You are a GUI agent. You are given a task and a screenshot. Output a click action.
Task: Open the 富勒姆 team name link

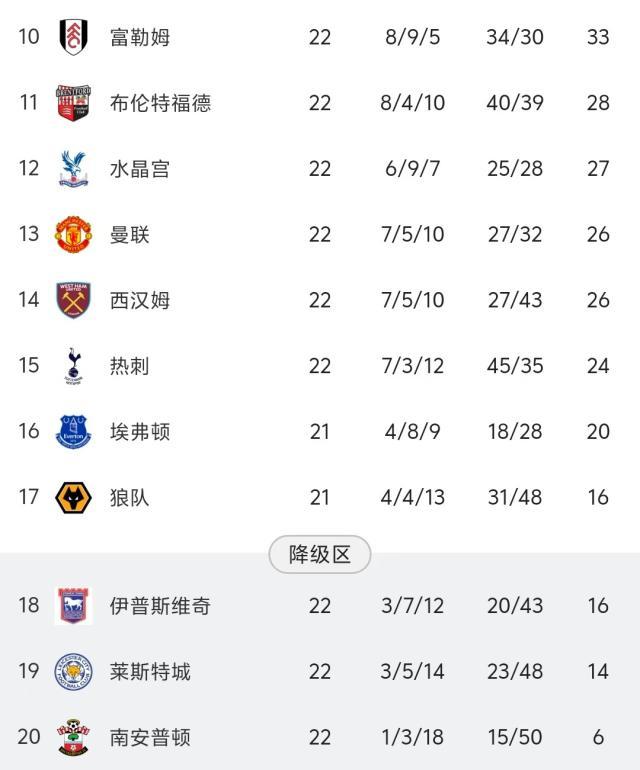[x=140, y=38]
